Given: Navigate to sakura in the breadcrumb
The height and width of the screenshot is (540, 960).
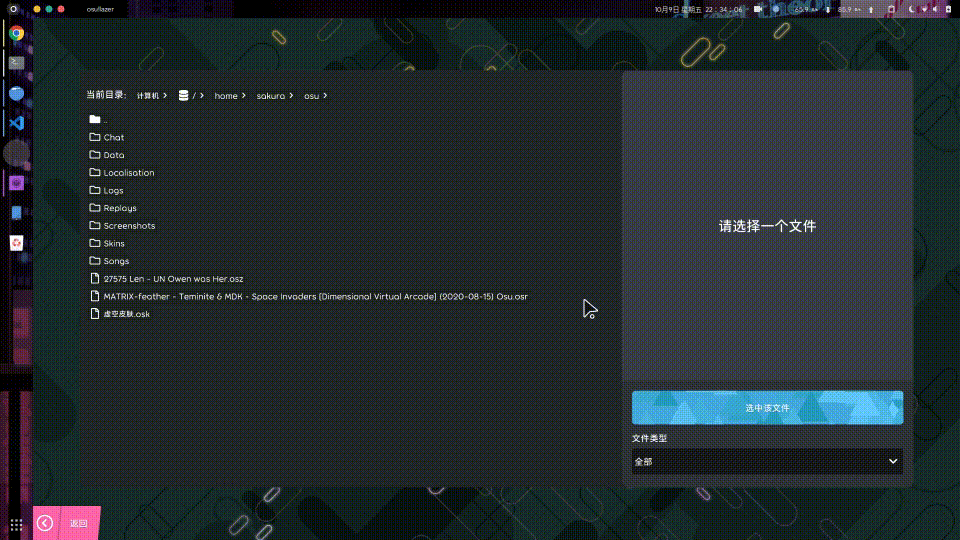Looking at the screenshot, I should click(x=271, y=96).
